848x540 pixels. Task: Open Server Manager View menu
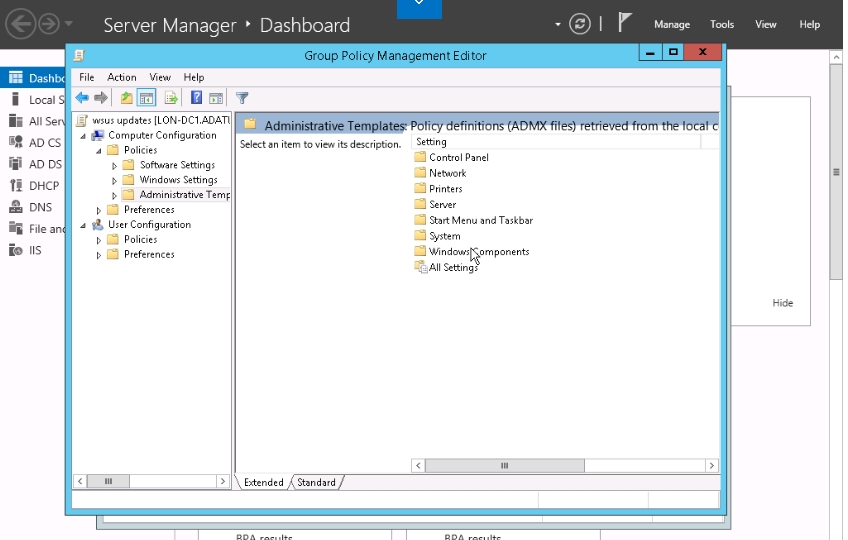click(766, 24)
